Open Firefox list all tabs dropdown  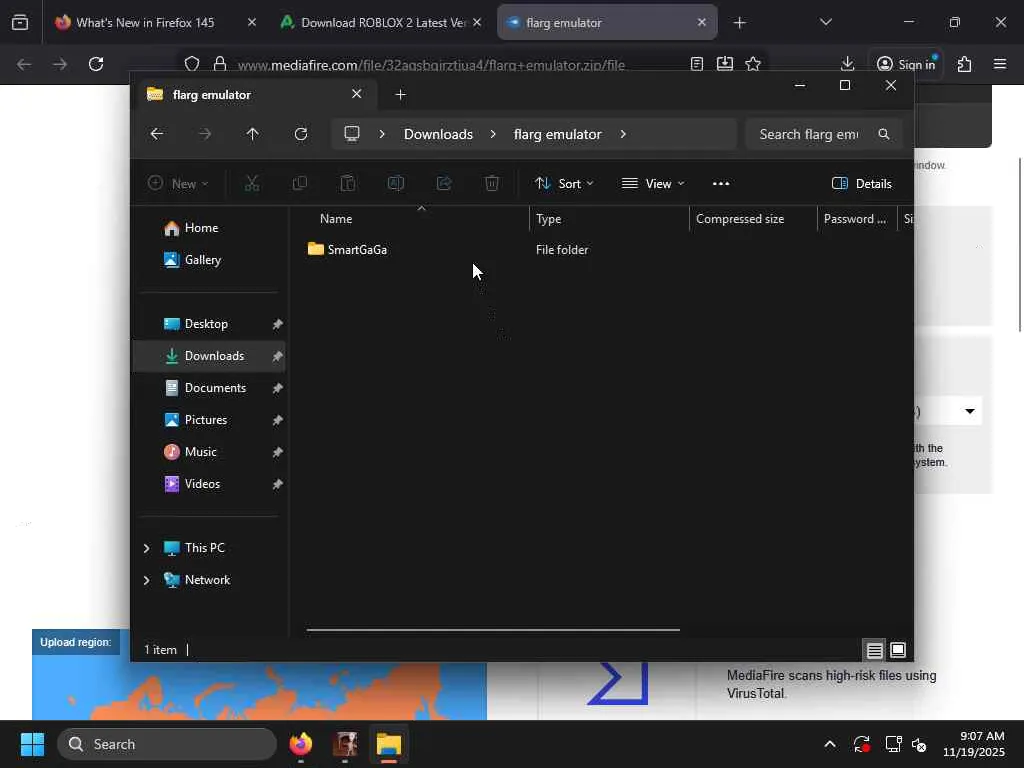pos(825,23)
